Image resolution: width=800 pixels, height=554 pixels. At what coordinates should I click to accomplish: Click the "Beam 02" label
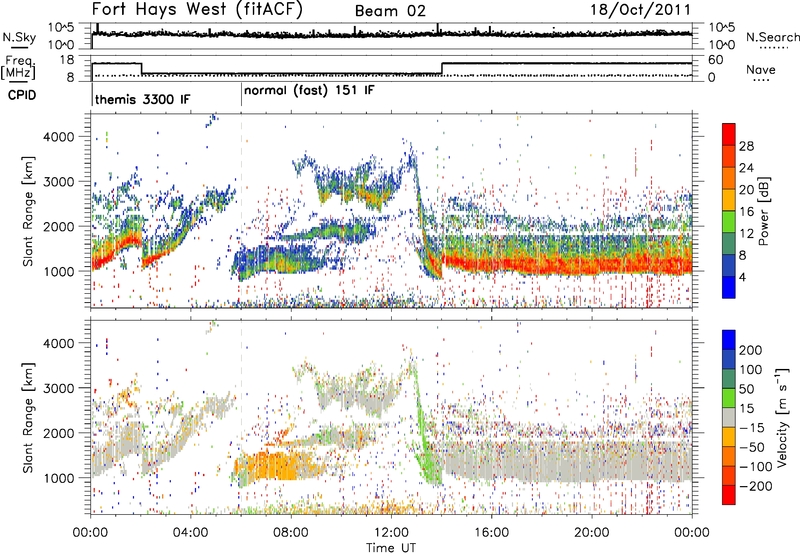click(390, 11)
